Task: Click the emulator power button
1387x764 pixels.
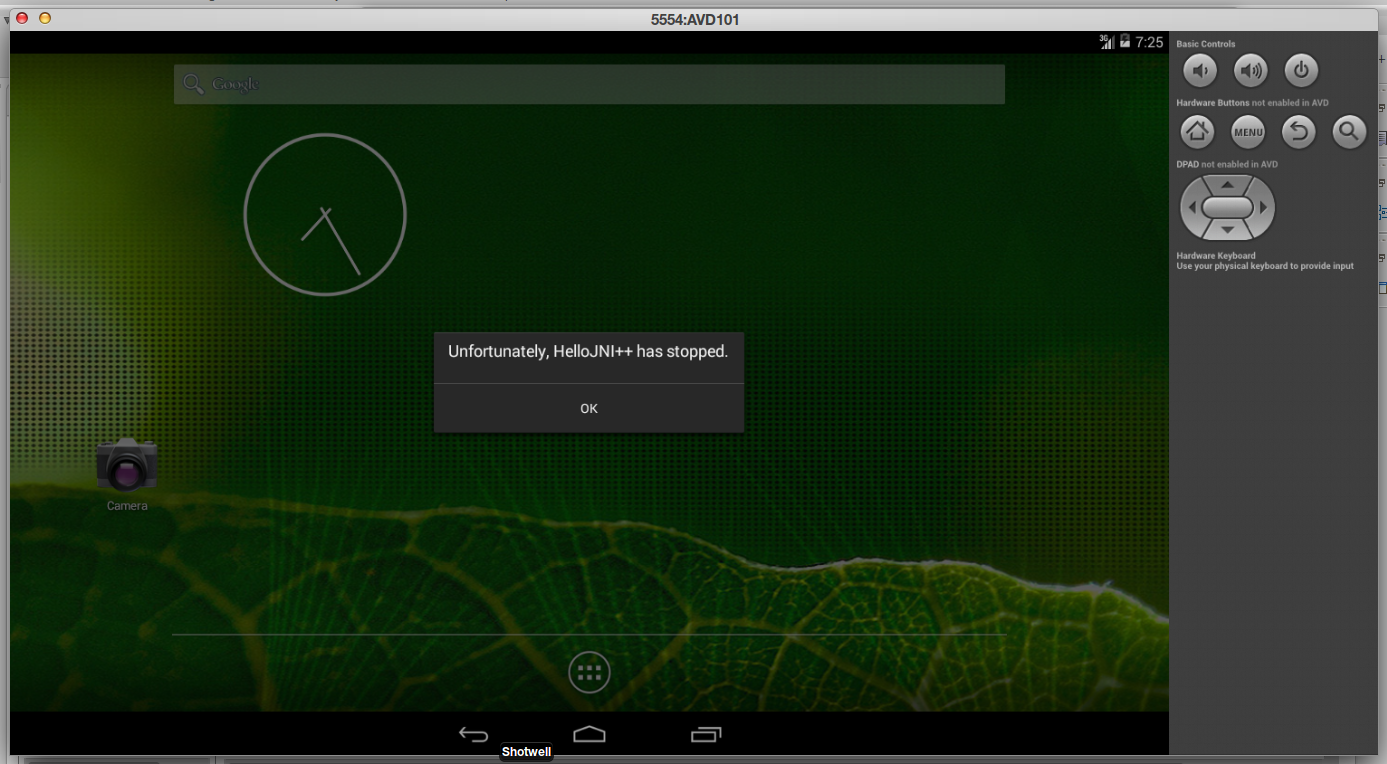Action: (x=1301, y=70)
